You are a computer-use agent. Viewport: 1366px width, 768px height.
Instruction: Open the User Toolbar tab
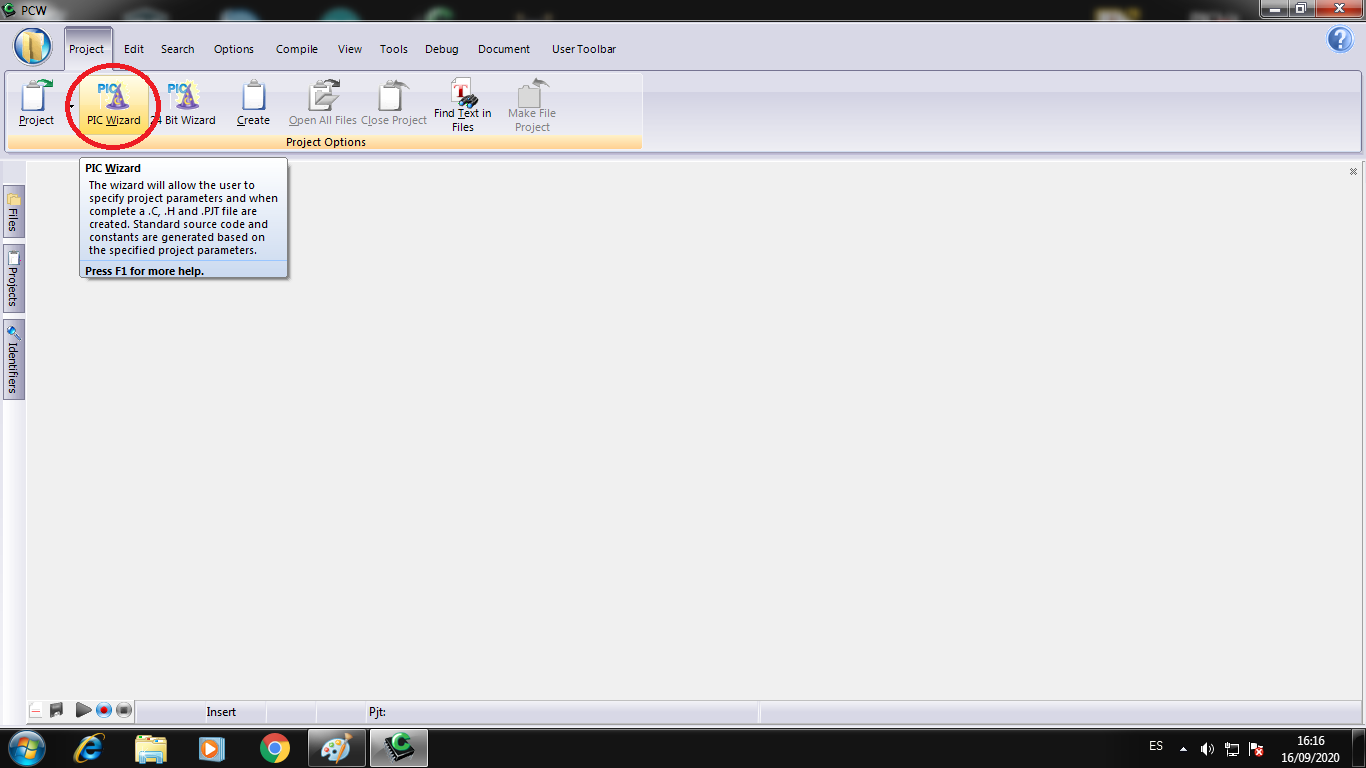[584, 49]
